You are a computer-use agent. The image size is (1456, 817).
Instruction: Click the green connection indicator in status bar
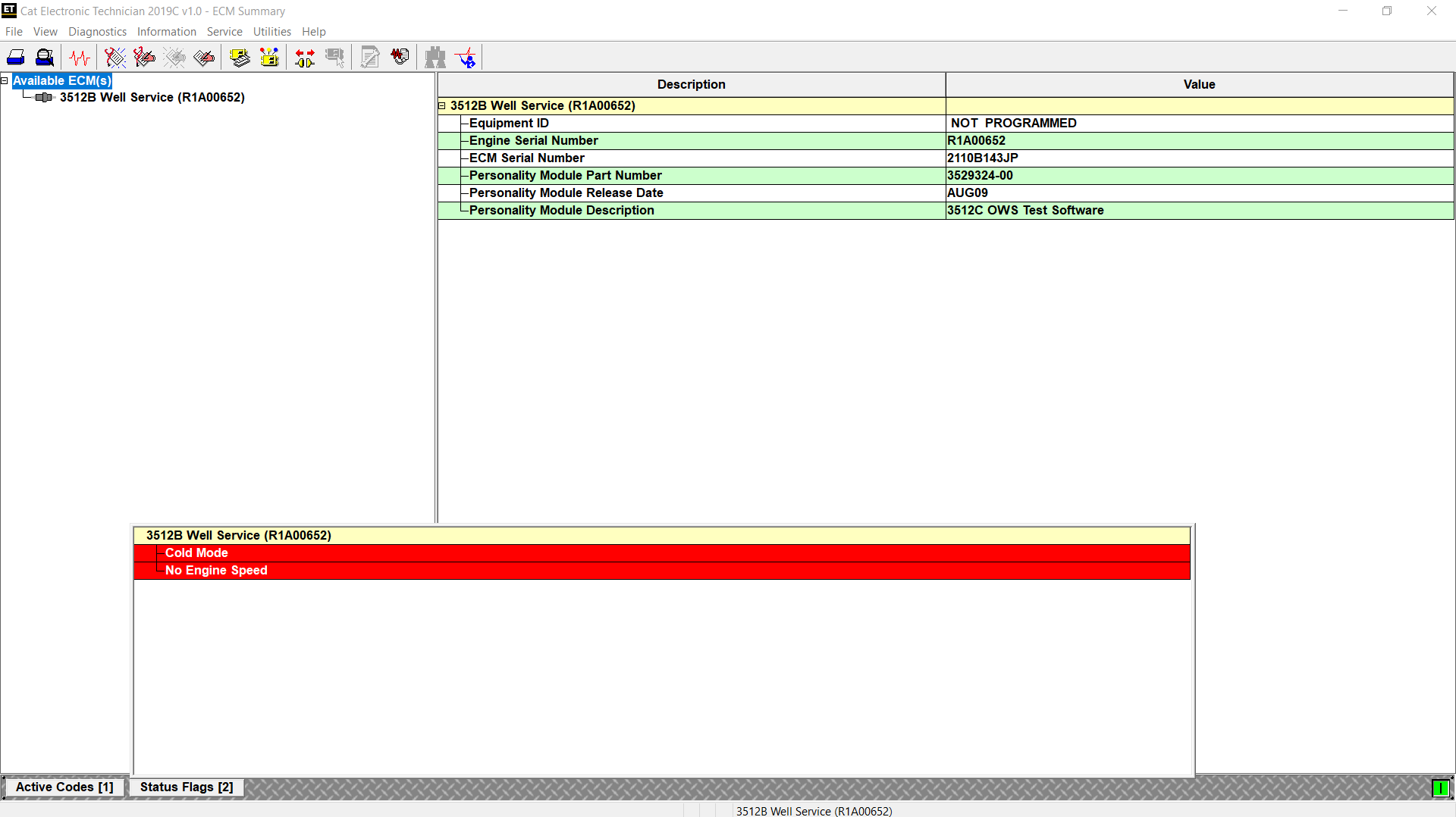[1440, 789]
